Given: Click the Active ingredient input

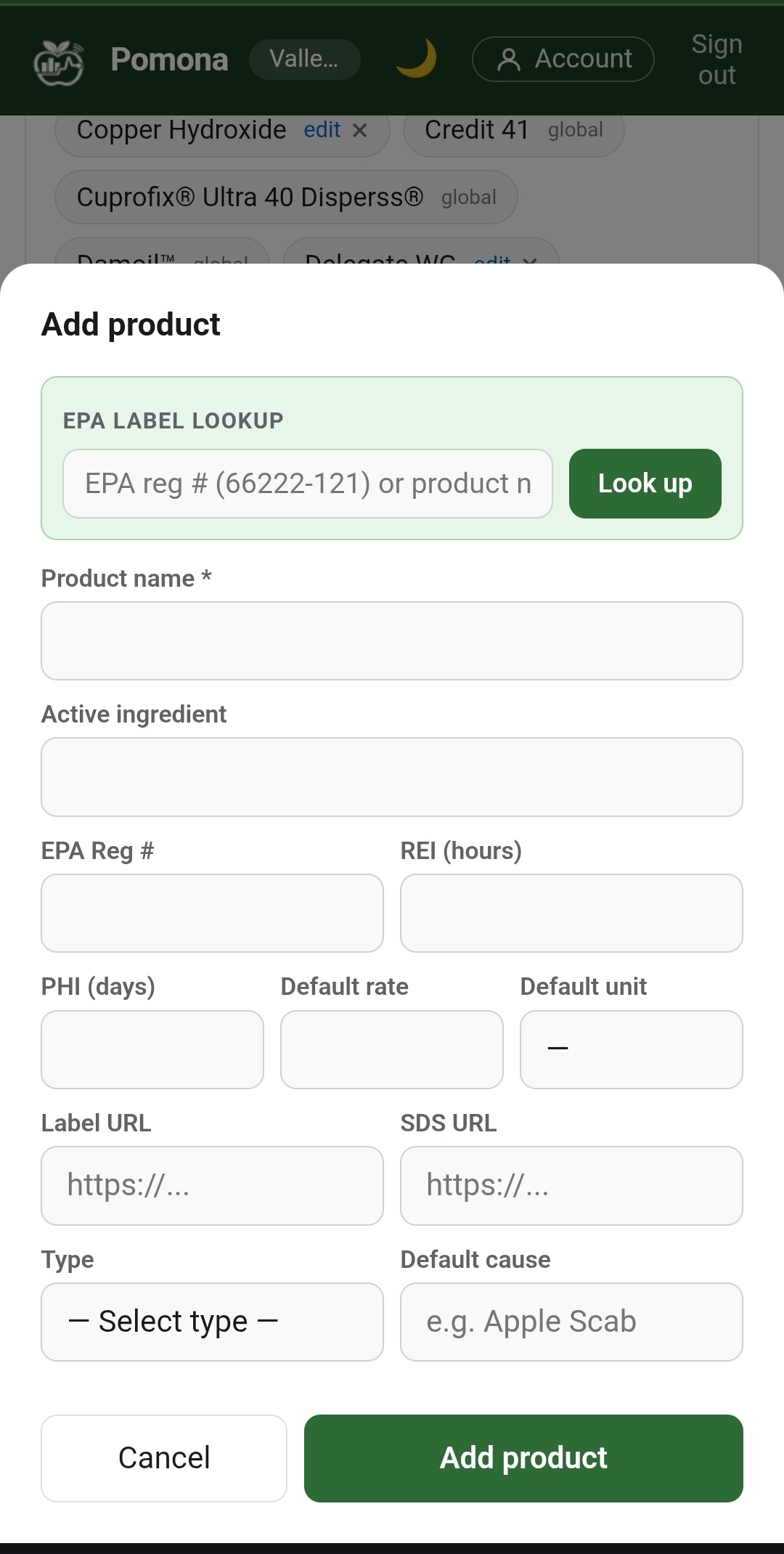Looking at the screenshot, I should tap(392, 777).
